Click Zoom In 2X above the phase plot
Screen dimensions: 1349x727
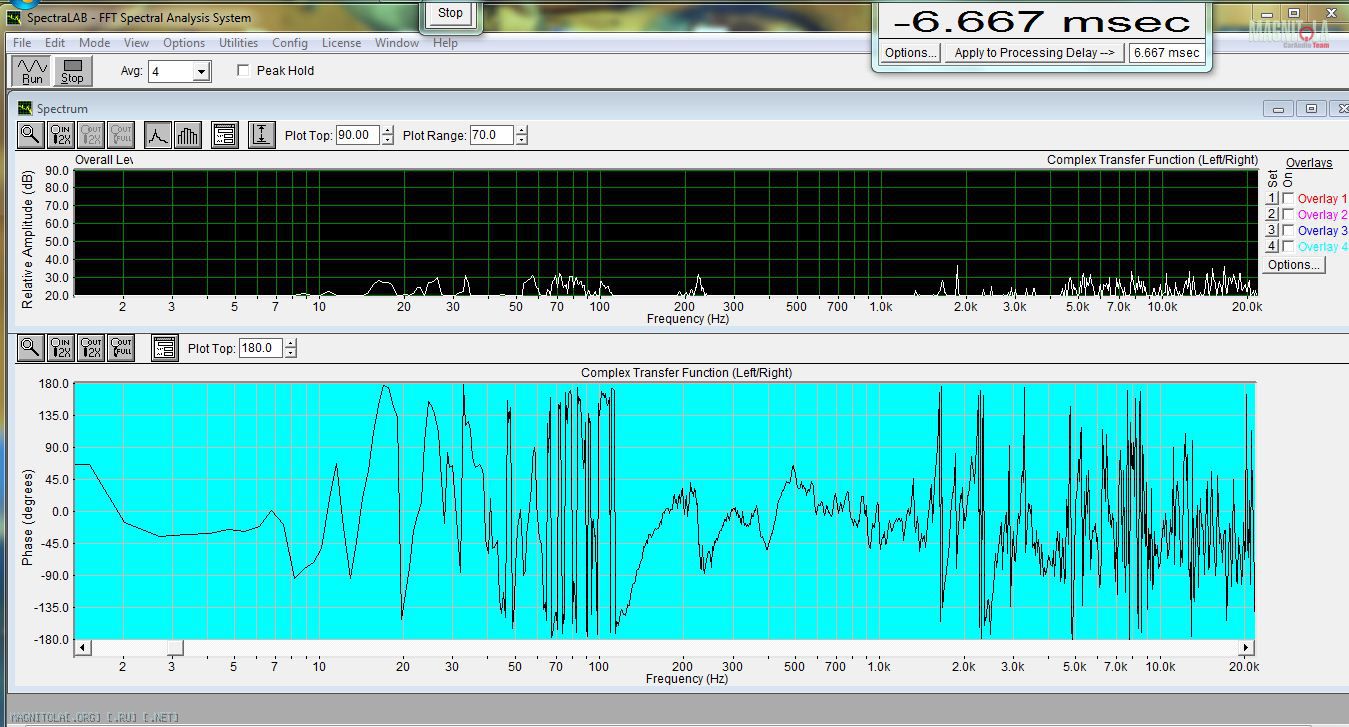click(x=61, y=348)
